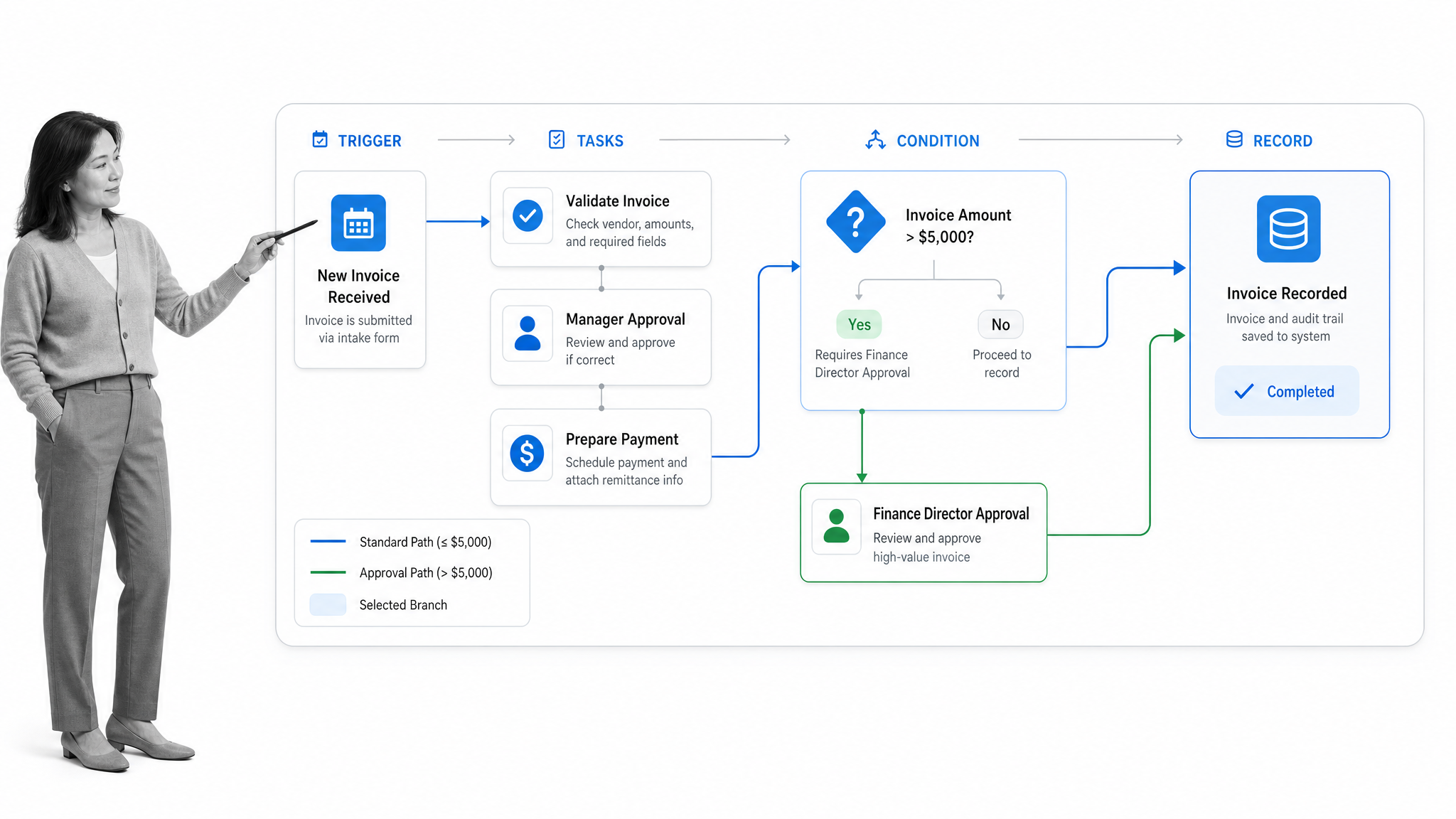The image size is (1456, 819).
Task: Click "Schedule payment and attach remittance info"
Action: click(626, 471)
